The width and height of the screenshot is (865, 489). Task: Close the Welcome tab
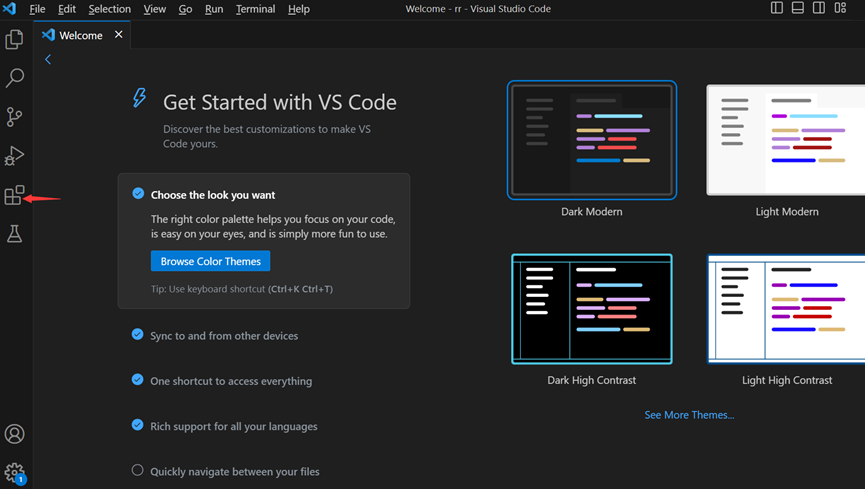(x=118, y=35)
